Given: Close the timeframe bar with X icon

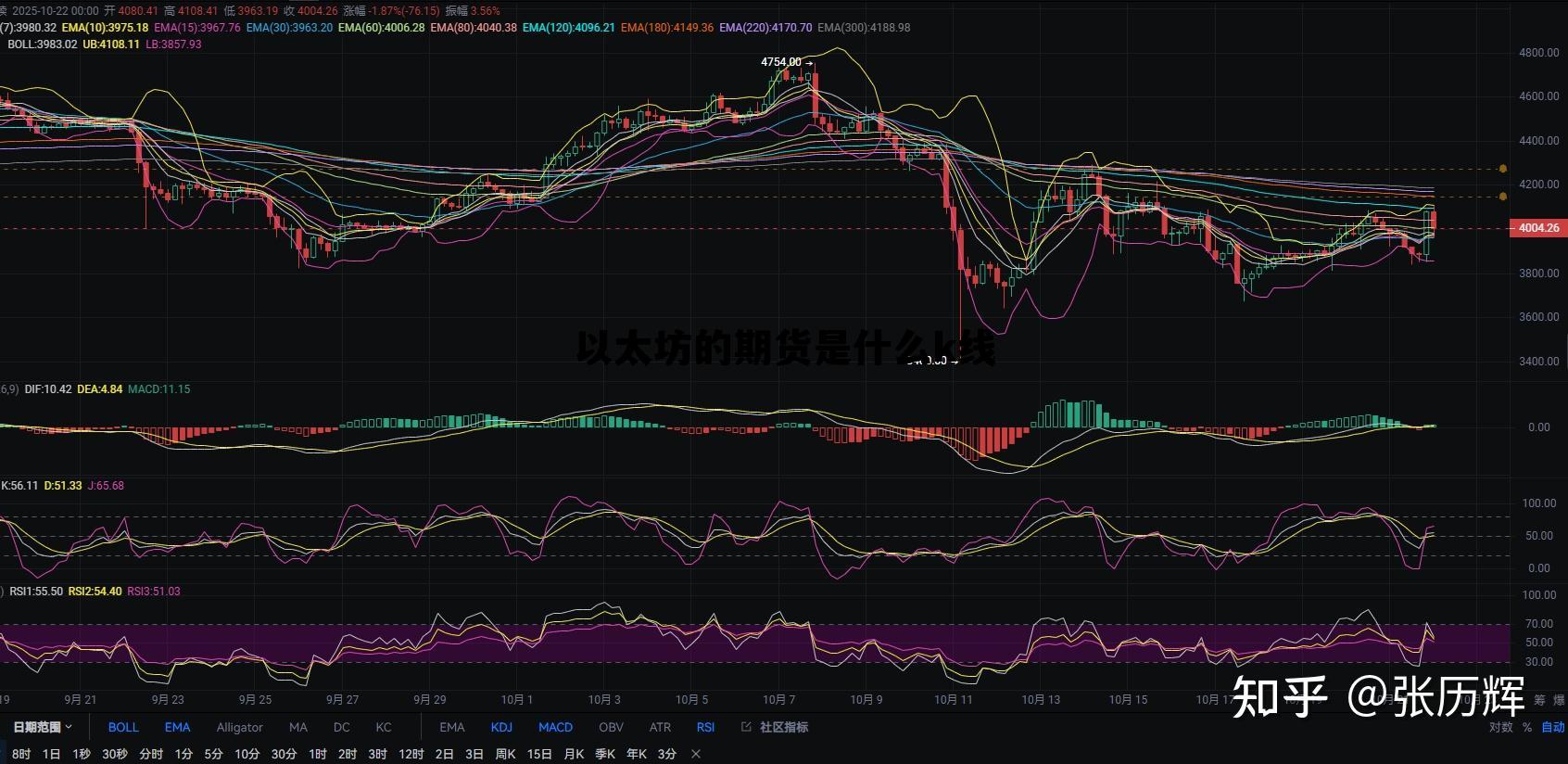Looking at the screenshot, I should click(x=696, y=755).
